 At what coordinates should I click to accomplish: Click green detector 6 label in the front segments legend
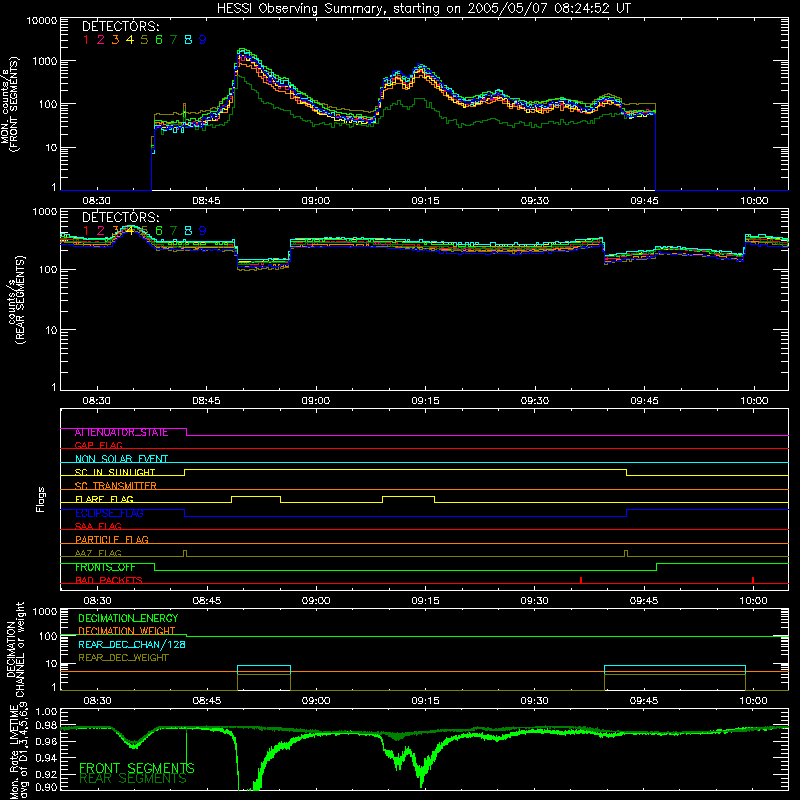click(159, 39)
